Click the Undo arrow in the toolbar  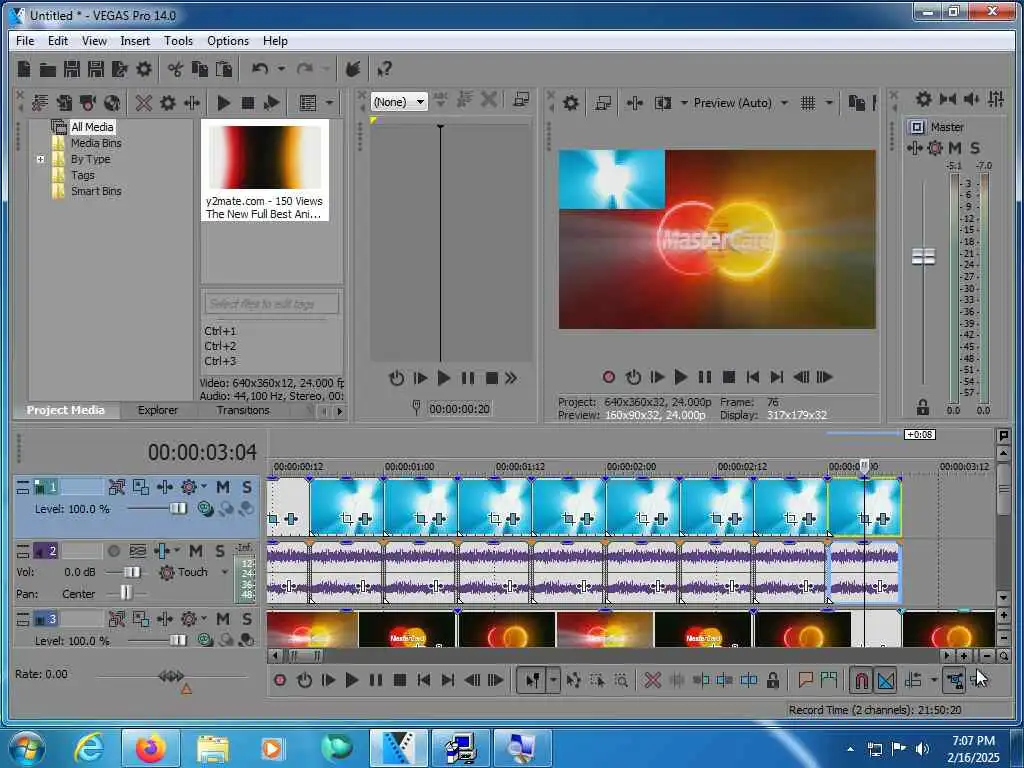(x=260, y=69)
